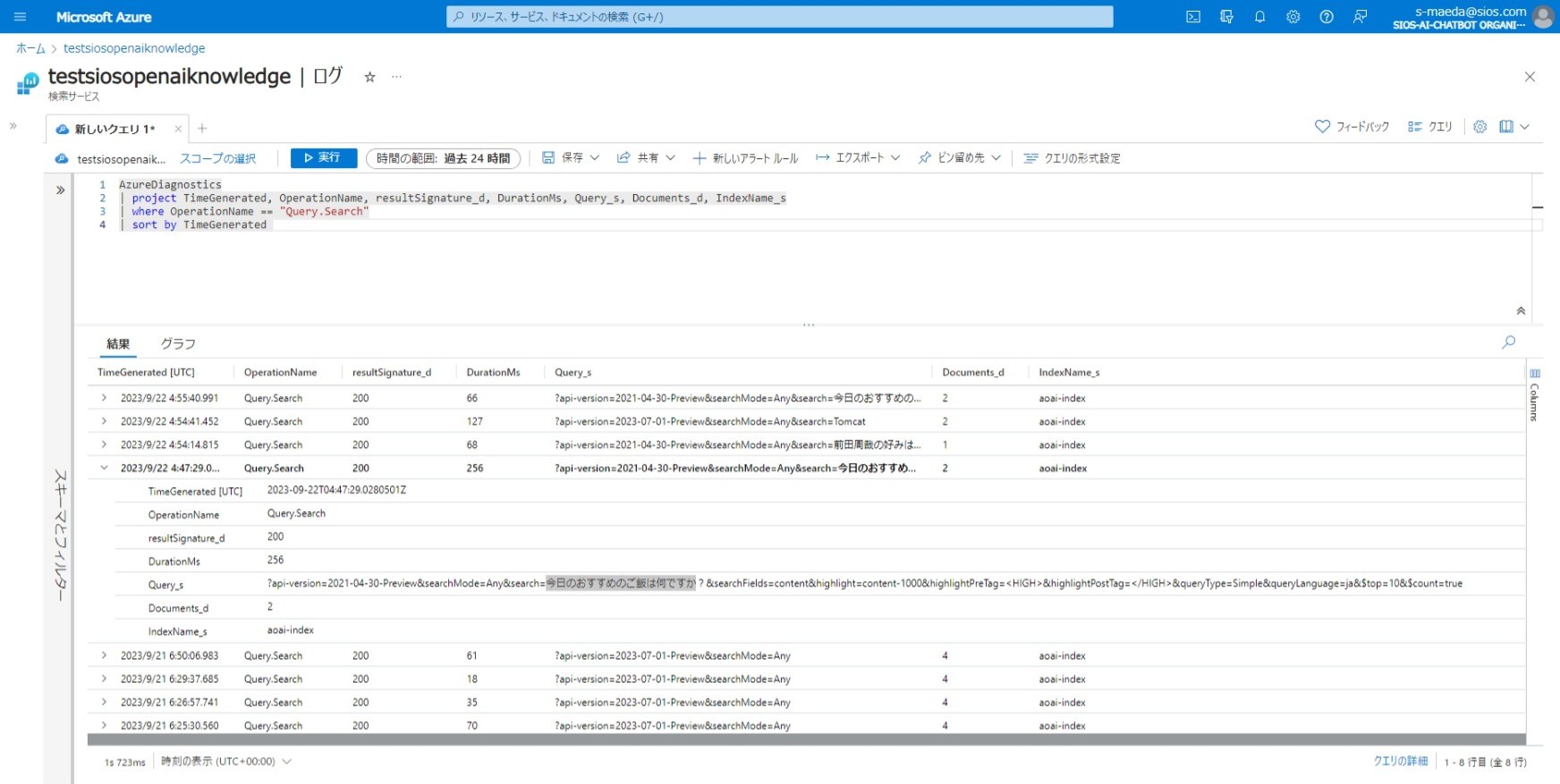This screenshot has width=1560, height=784.
Task: Create 新しいアラート ルール
Action: point(745,158)
